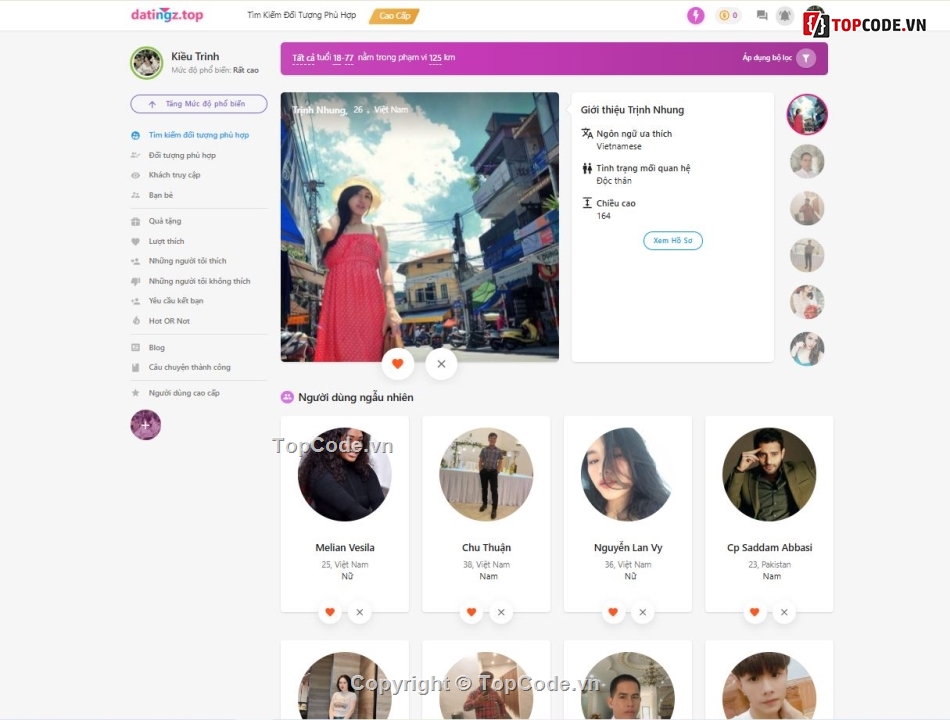Go to Đối tượng phù hợp
950x720 pixels.
(x=182, y=155)
